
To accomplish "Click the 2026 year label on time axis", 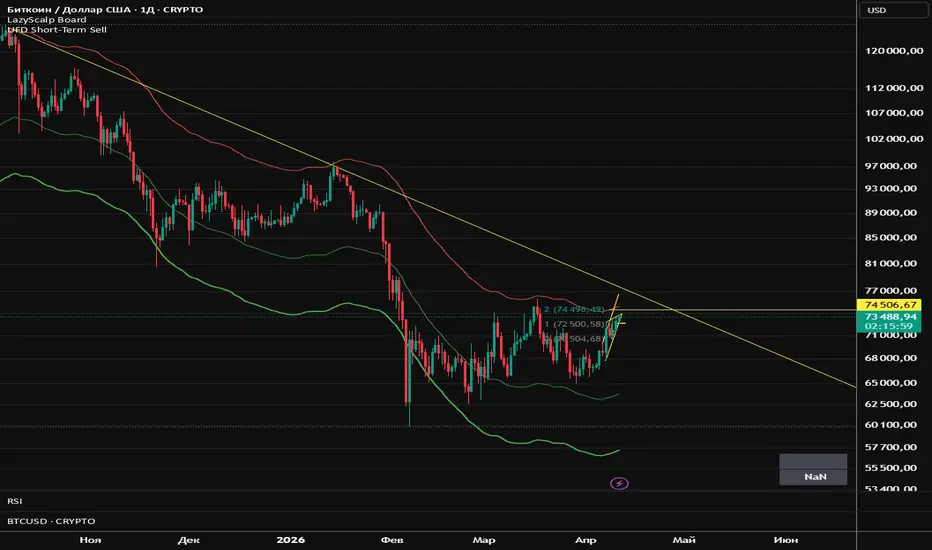I will 291,540.
